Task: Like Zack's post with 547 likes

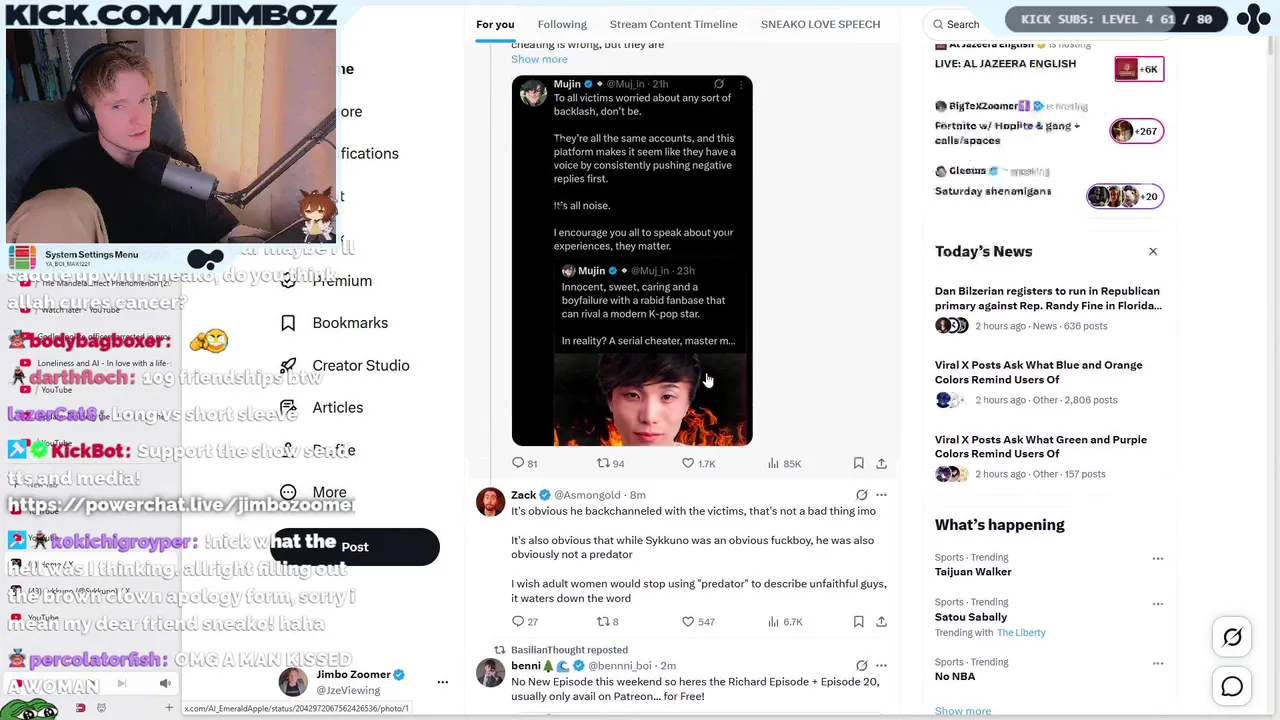Action: pos(698,621)
